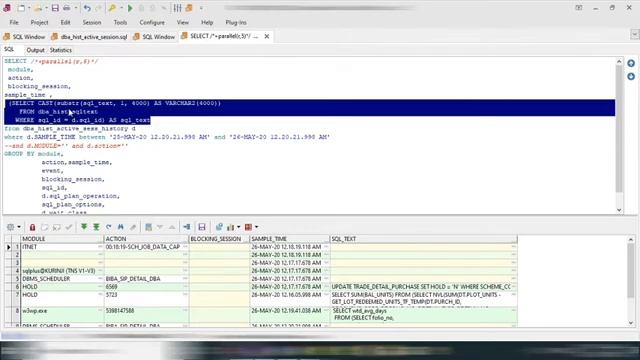Open the dropdown arrow next to Open folder icon

(46, 8)
